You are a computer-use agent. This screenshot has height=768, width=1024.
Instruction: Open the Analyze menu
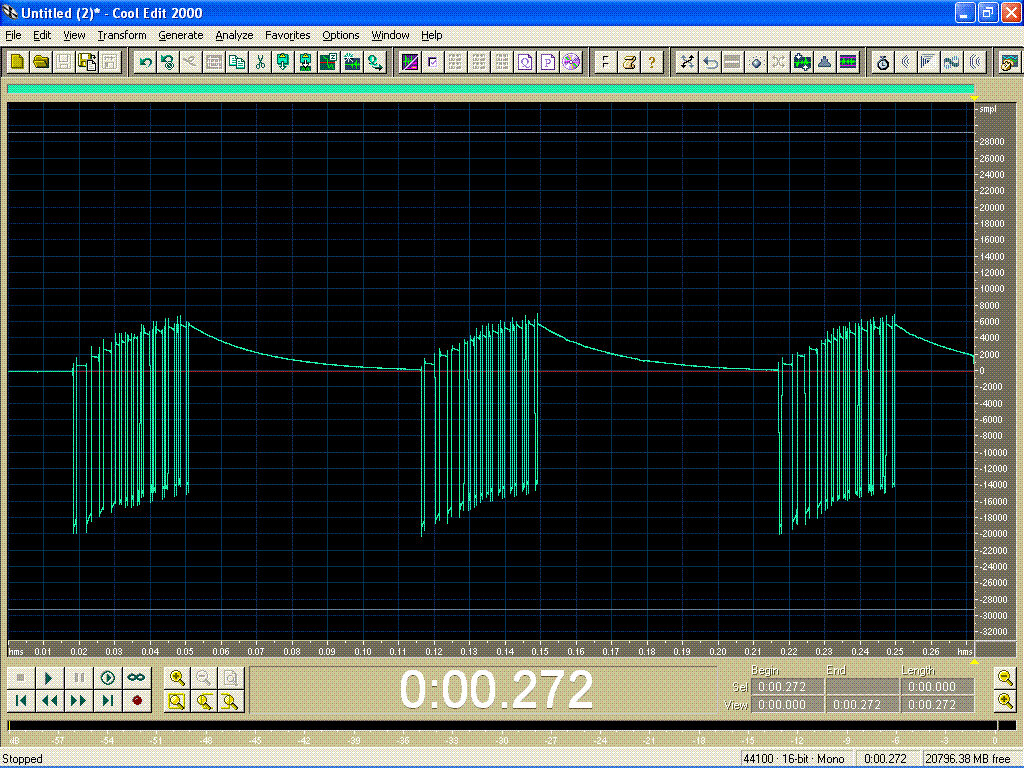[234, 35]
